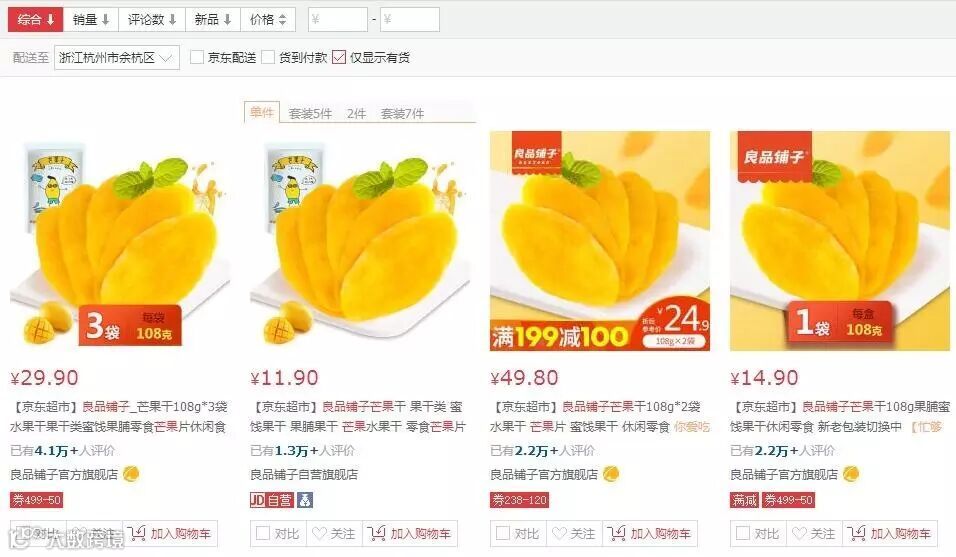This screenshot has width=956, height=557.
Task: Select the 套装5件 tab
Action: pyautogui.click(x=310, y=113)
